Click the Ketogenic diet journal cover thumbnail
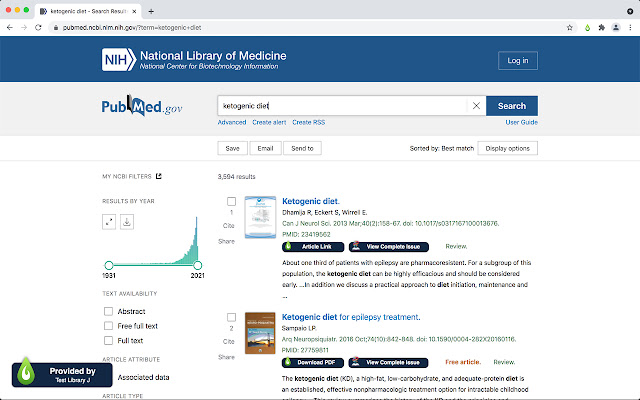640x400 pixels. [x=259, y=216]
